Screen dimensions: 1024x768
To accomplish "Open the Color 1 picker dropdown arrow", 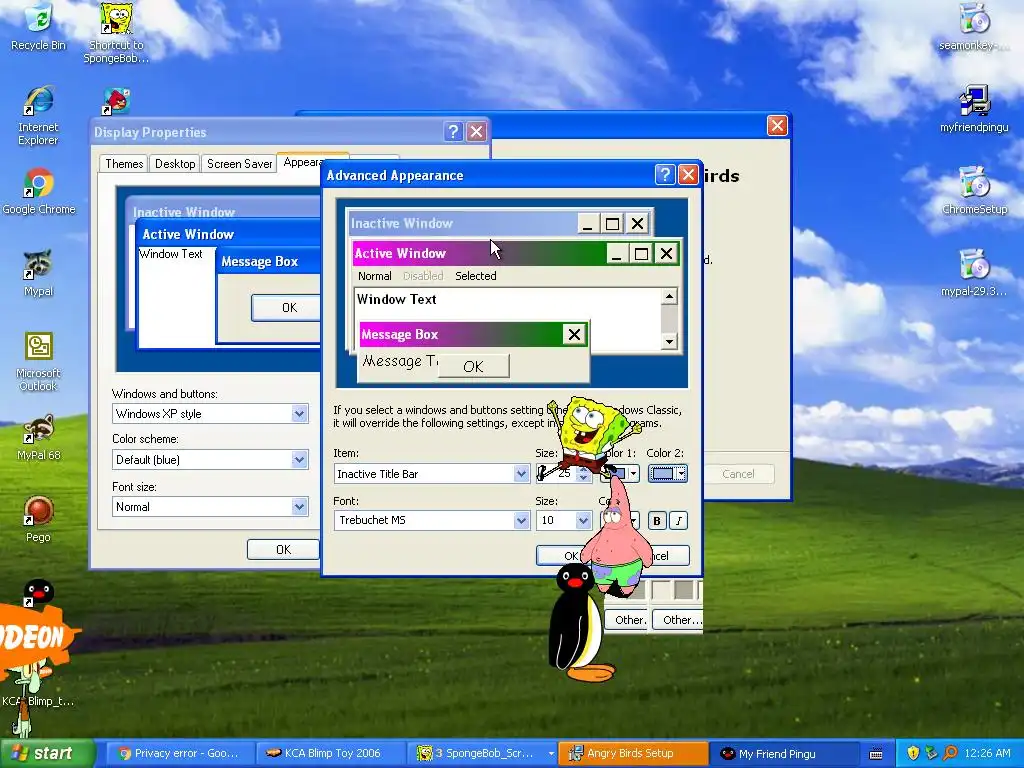I will pos(633,473).
